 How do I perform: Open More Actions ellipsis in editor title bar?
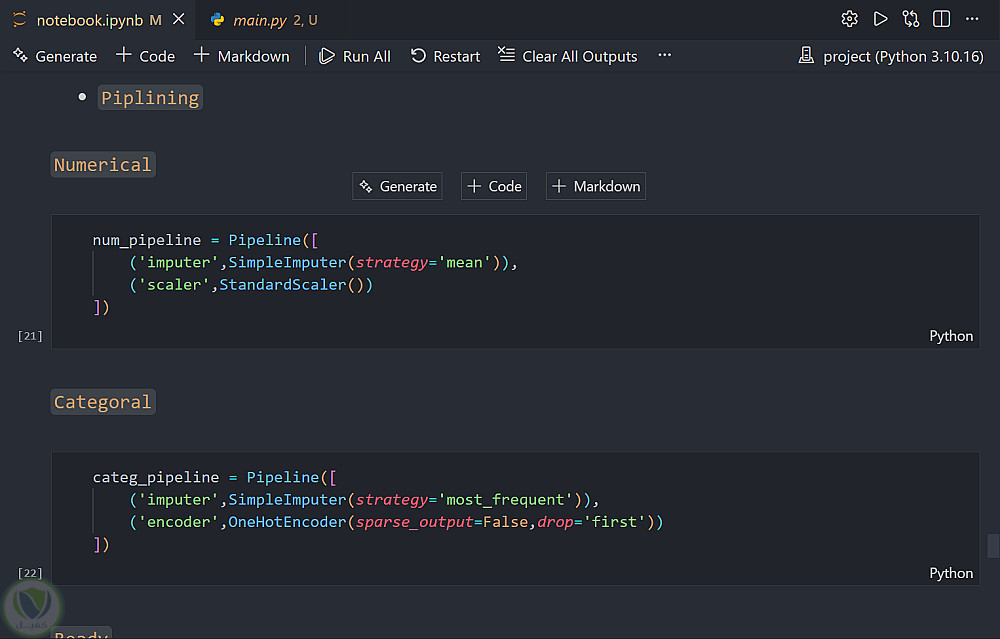972,19
